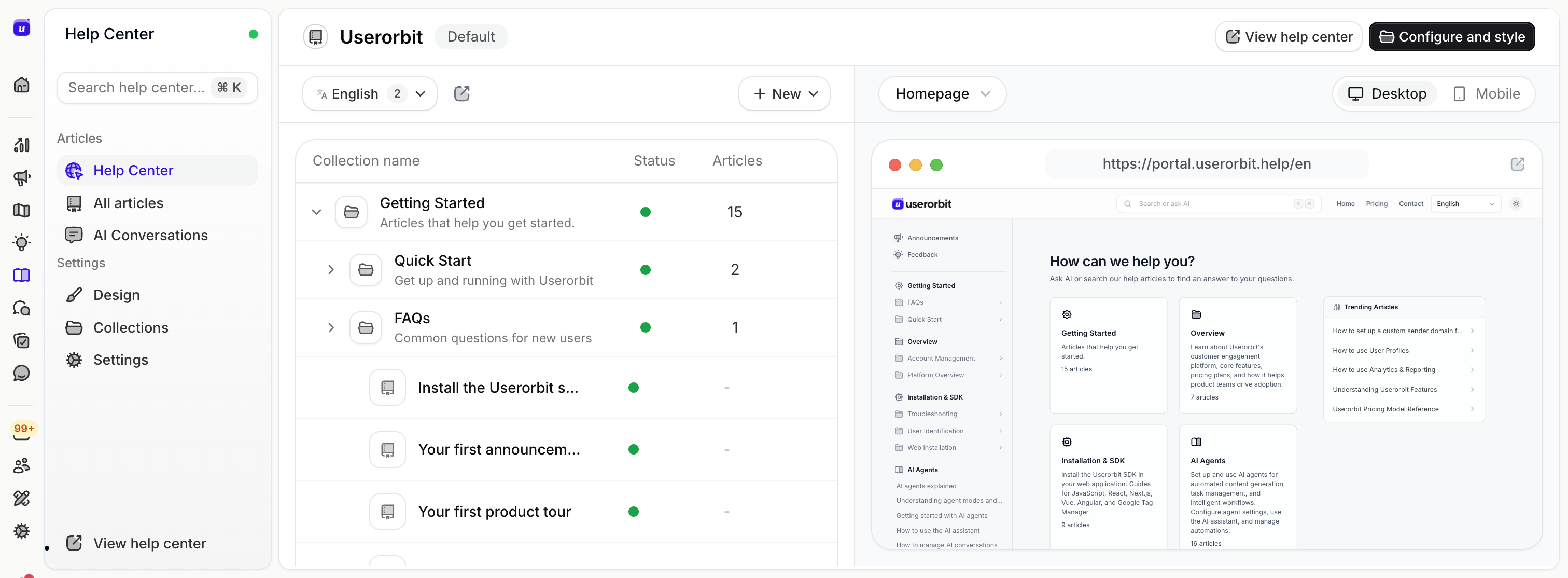Click FAQs collection folder icon
Viewport: 1568px width, 578px height.
(366, 328)
